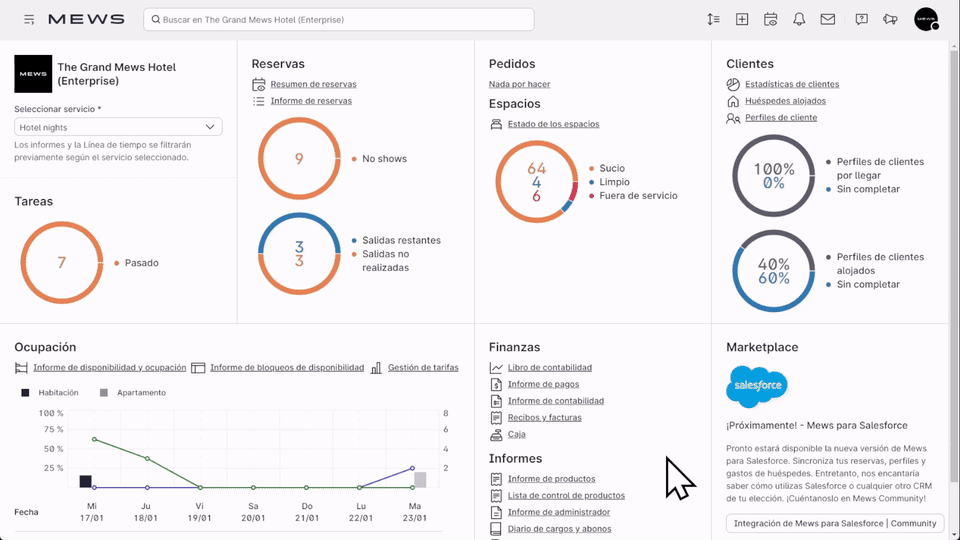Click the help question-mark icon
This screenshot has height=540, width=960.
point(861,19)
